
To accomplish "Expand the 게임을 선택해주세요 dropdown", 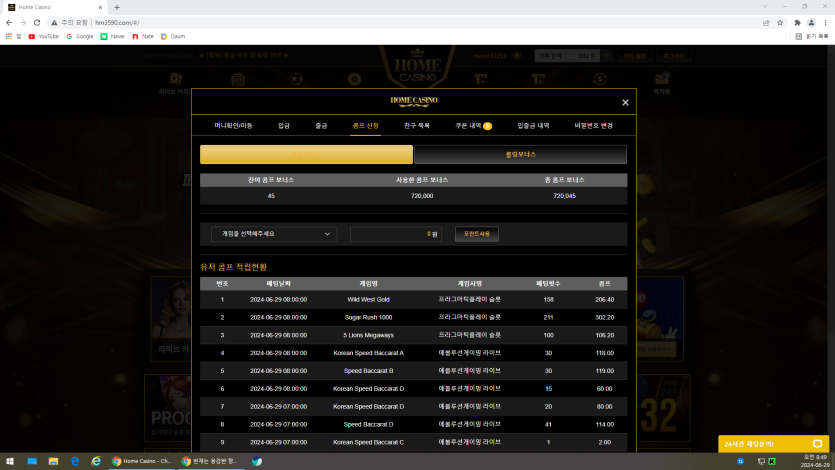I will [274, 234].
